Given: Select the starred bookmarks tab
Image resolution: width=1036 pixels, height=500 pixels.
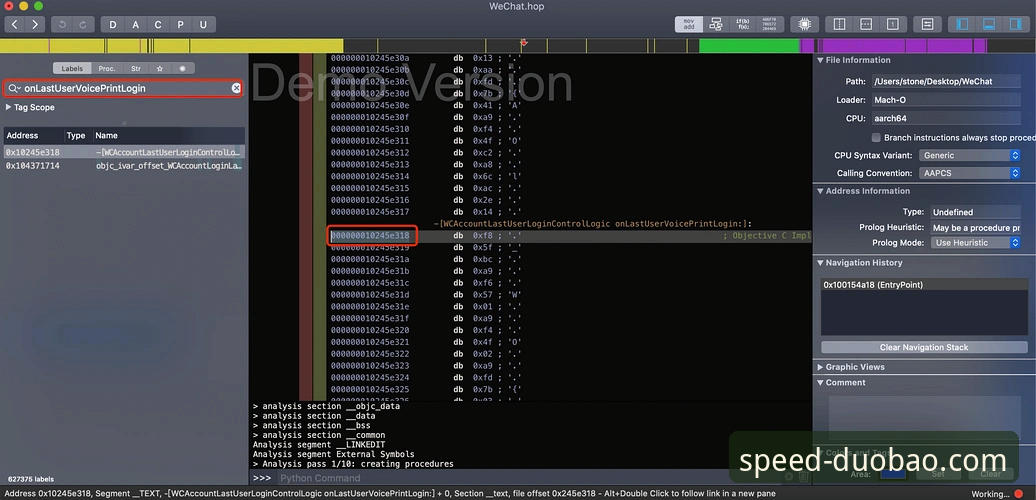Looking at the screenshot, I should coord(160,69).
